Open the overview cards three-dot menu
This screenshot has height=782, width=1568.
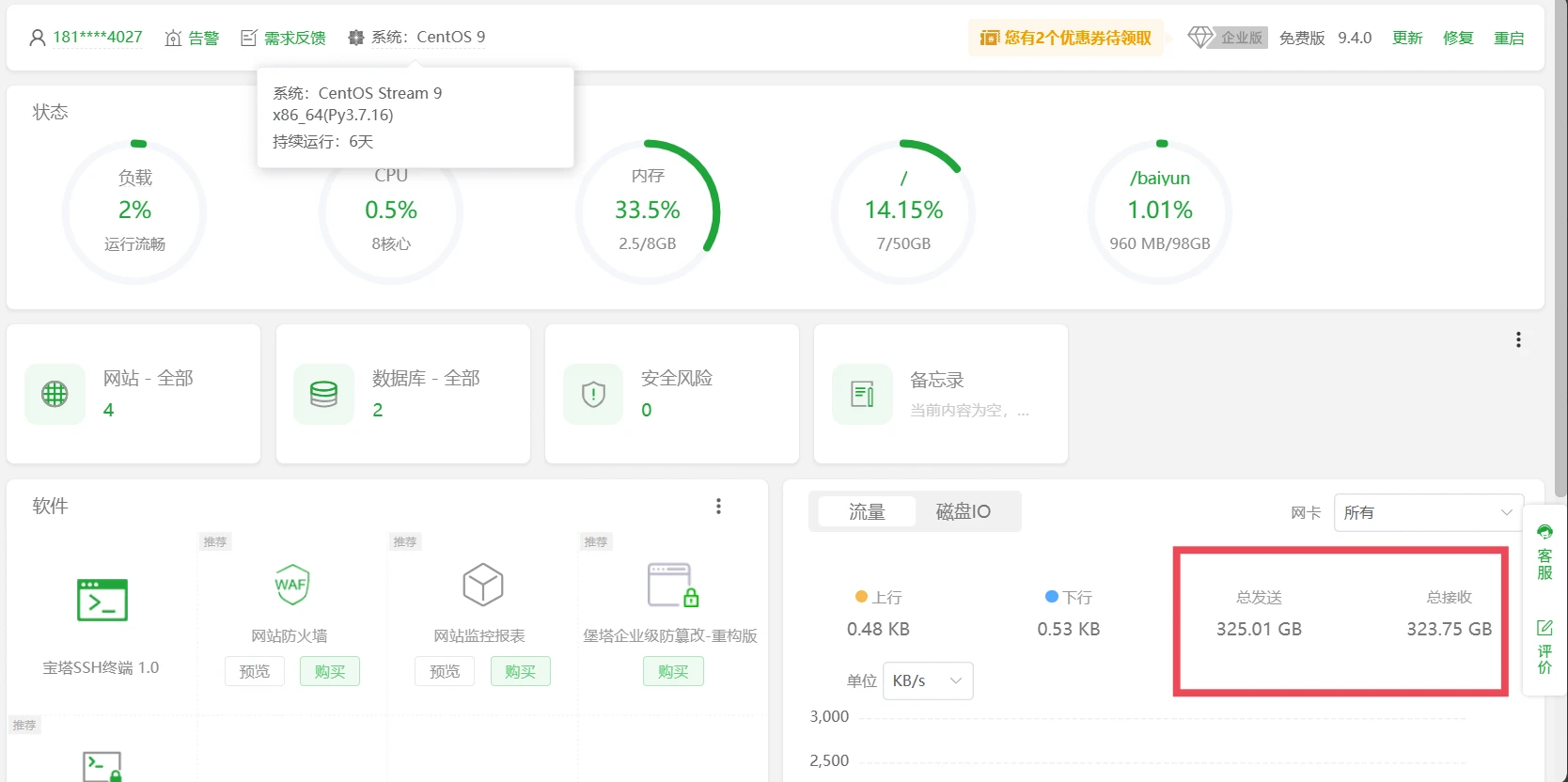click(1518, 340)
